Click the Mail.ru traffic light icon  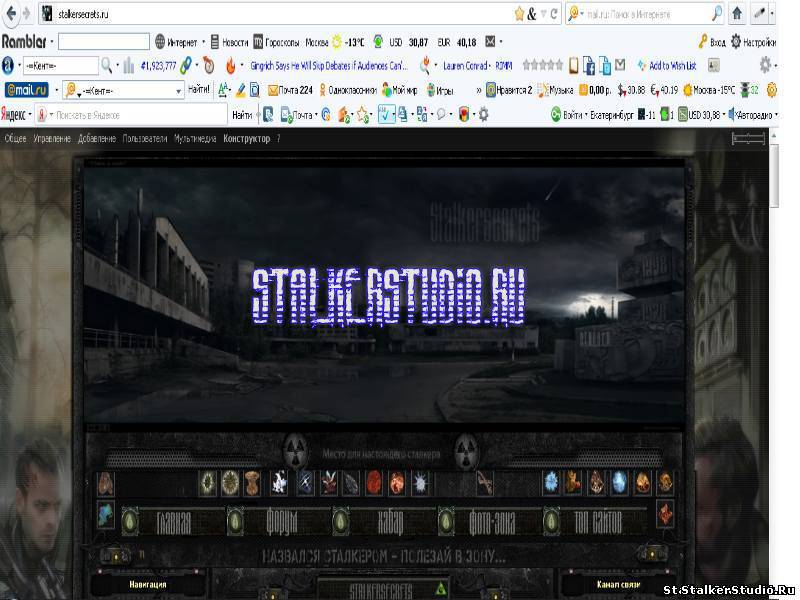pyautogui.click(x=745, y=90)
